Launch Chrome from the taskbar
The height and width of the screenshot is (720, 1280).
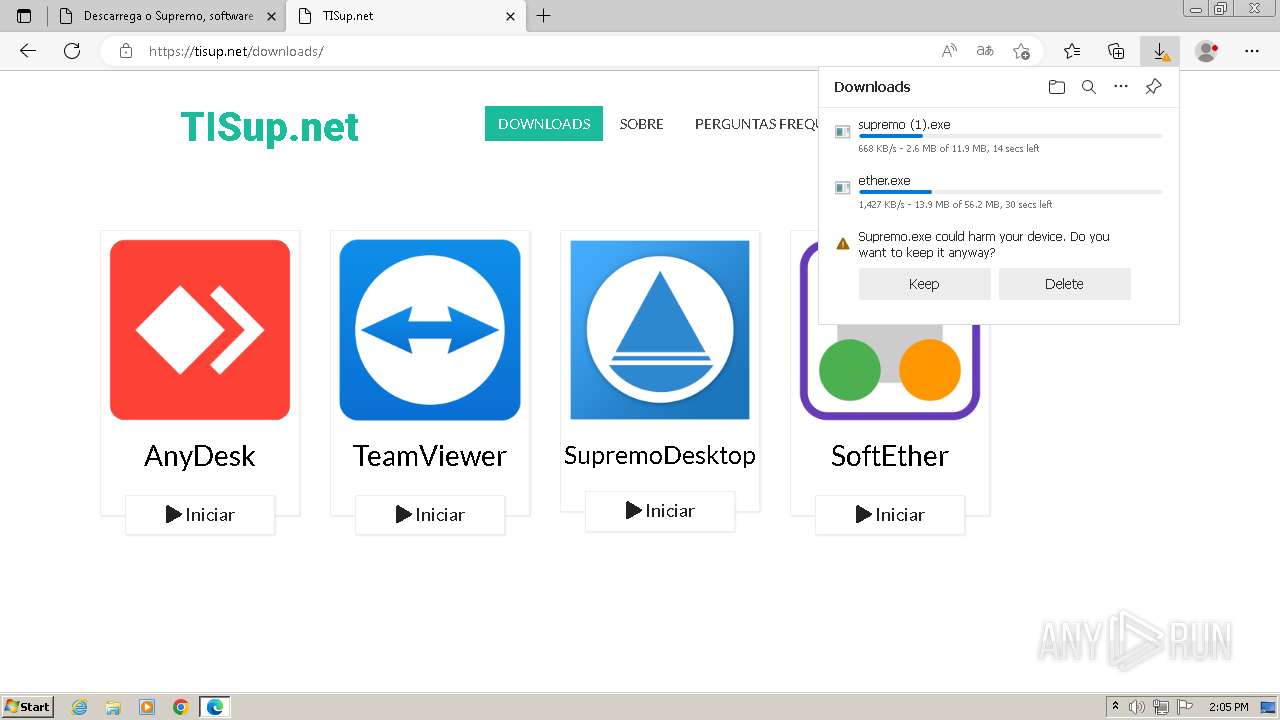[x=181, y=707]
